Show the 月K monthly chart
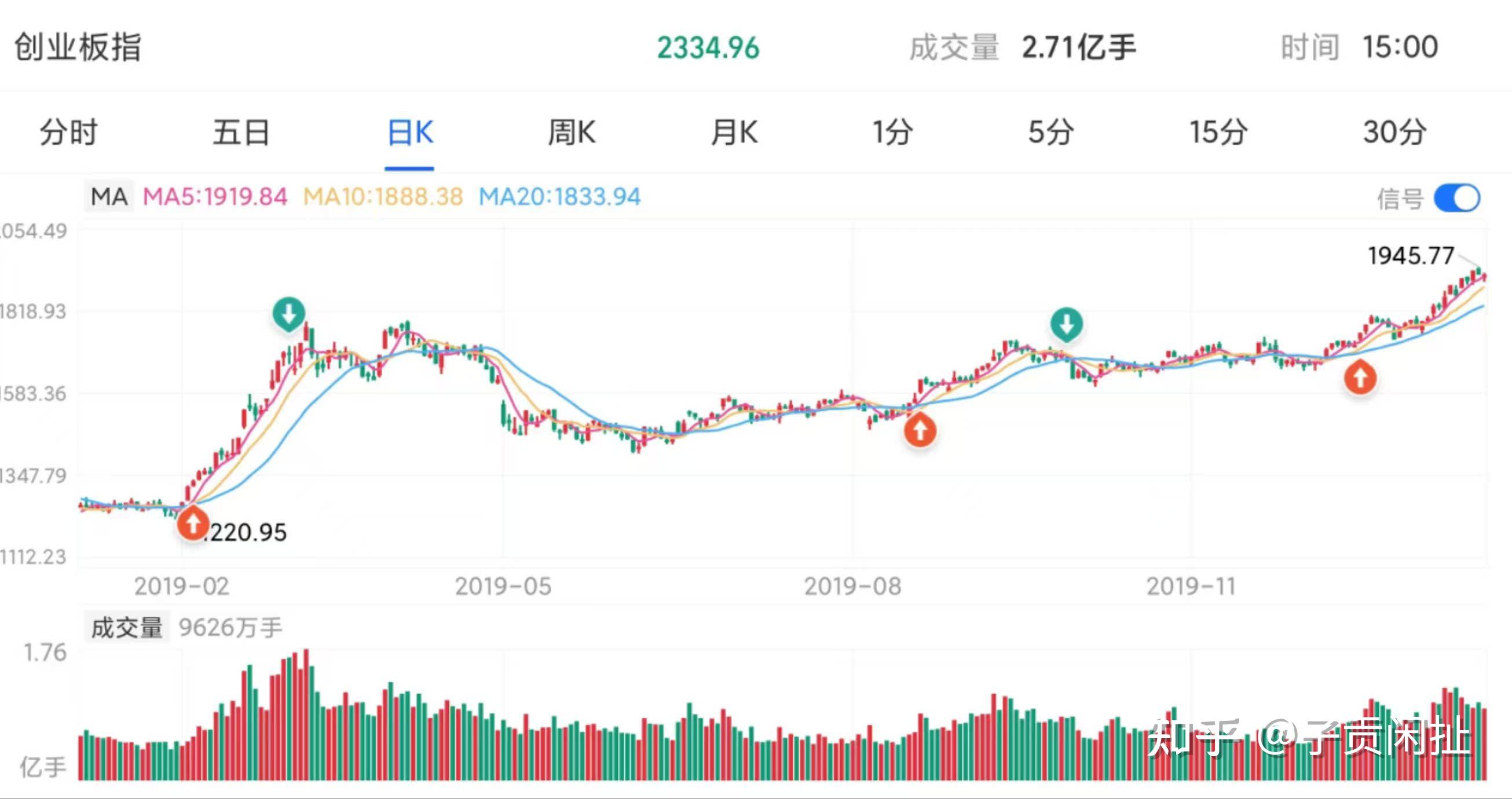This screenshot has width=1512, height=799. [734, 132]
